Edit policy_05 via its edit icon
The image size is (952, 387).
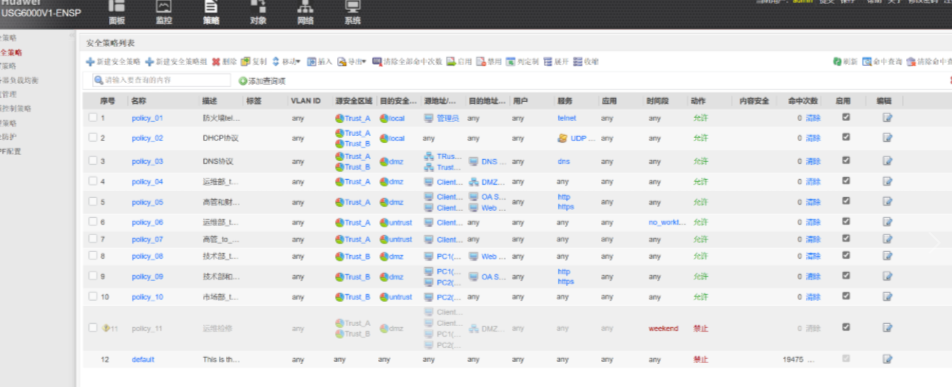[888, 202]
